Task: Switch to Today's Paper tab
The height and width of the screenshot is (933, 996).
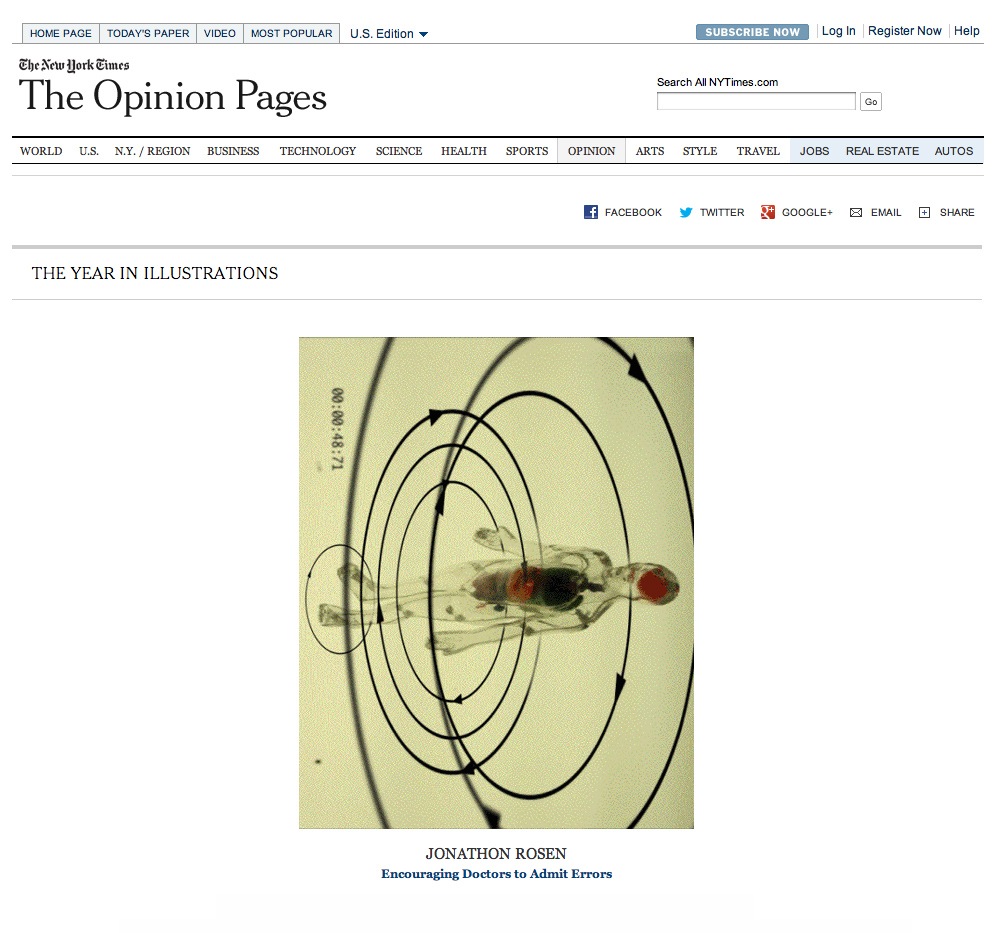Action: coord(148,34)
